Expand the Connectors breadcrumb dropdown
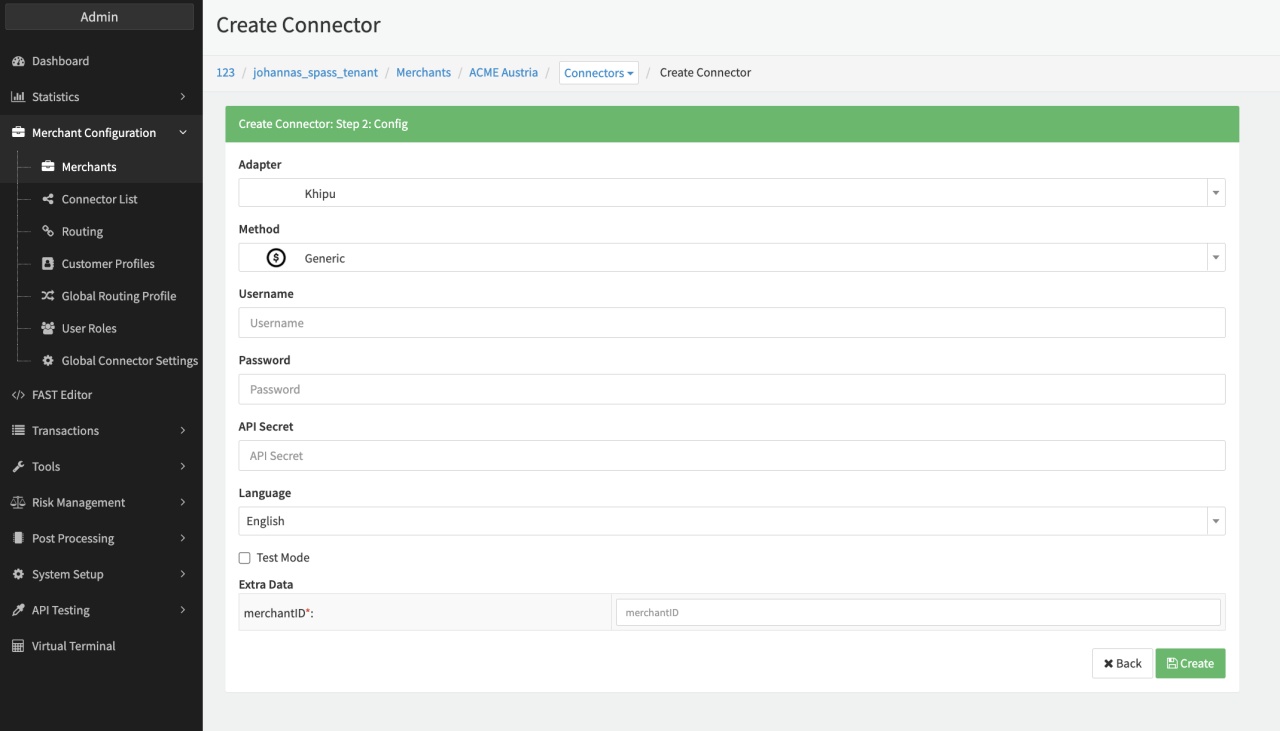 [598, 73]
